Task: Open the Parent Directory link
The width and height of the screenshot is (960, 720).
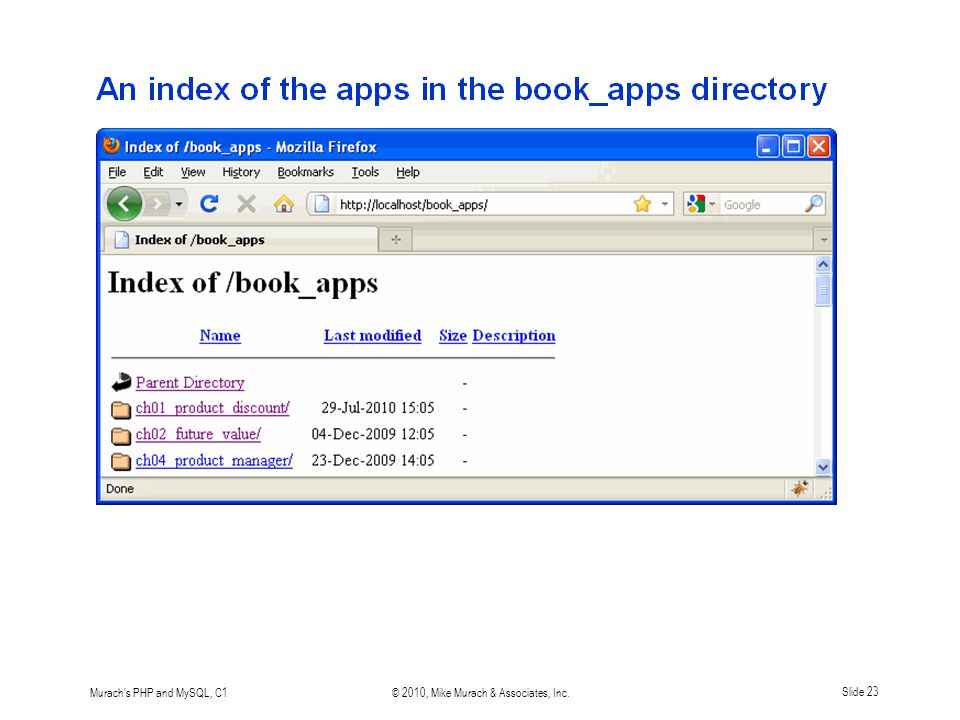Action: tap(190, 383)
